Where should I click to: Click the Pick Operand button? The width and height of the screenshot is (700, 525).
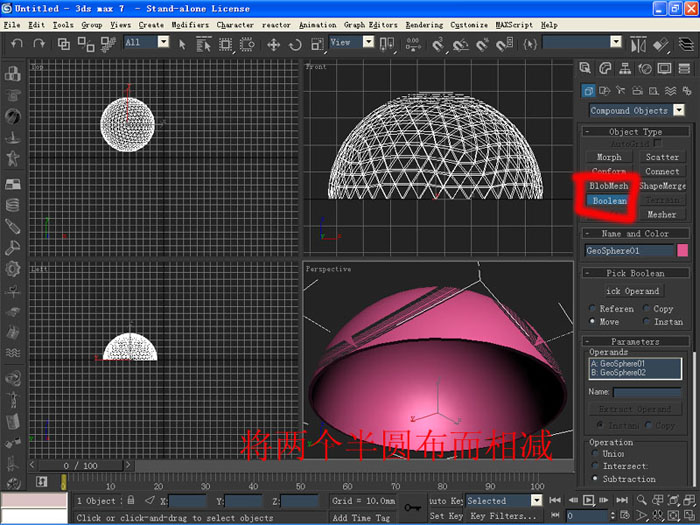click(x=632, y=291)
